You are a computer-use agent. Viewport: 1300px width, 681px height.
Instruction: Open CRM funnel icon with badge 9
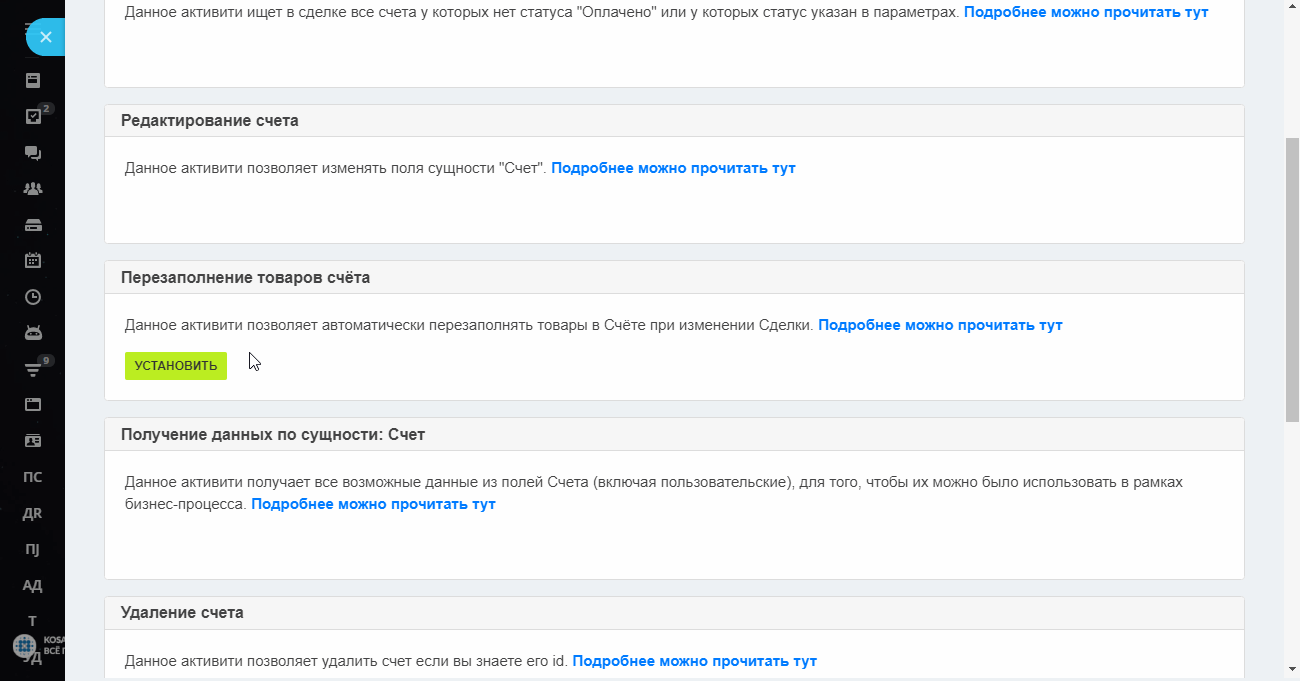(x=33, y=369)
